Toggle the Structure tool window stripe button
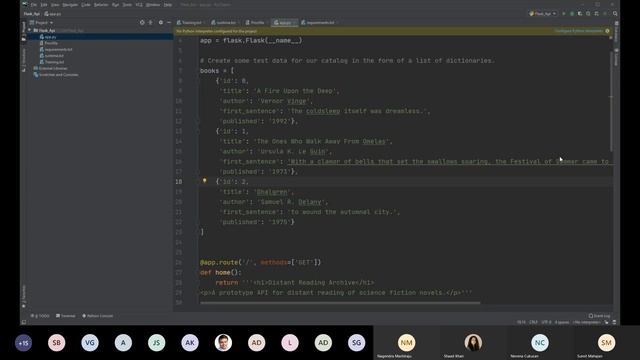 coord(24,60)
